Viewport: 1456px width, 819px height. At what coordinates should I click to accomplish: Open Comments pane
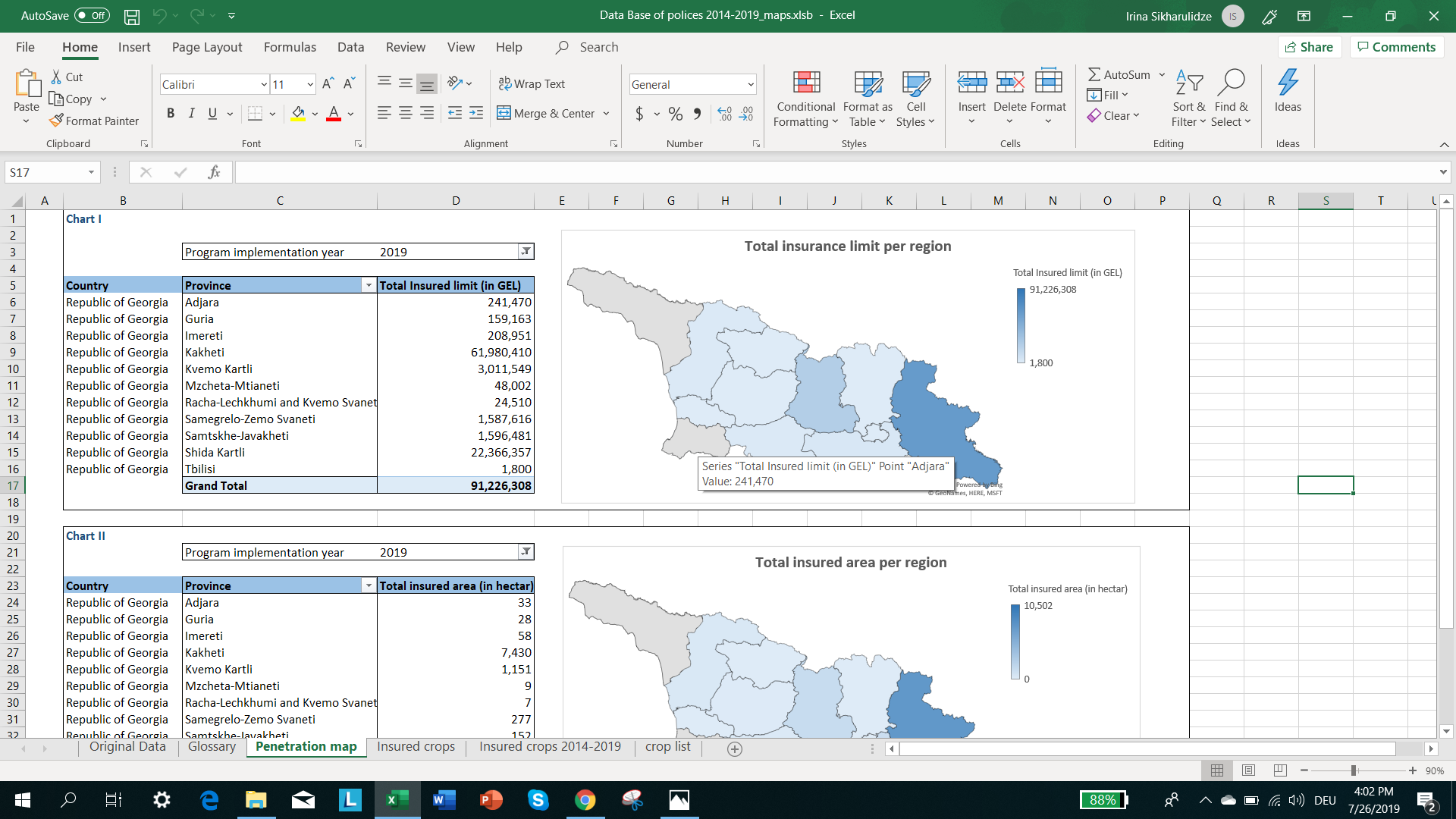[1396, 47]
